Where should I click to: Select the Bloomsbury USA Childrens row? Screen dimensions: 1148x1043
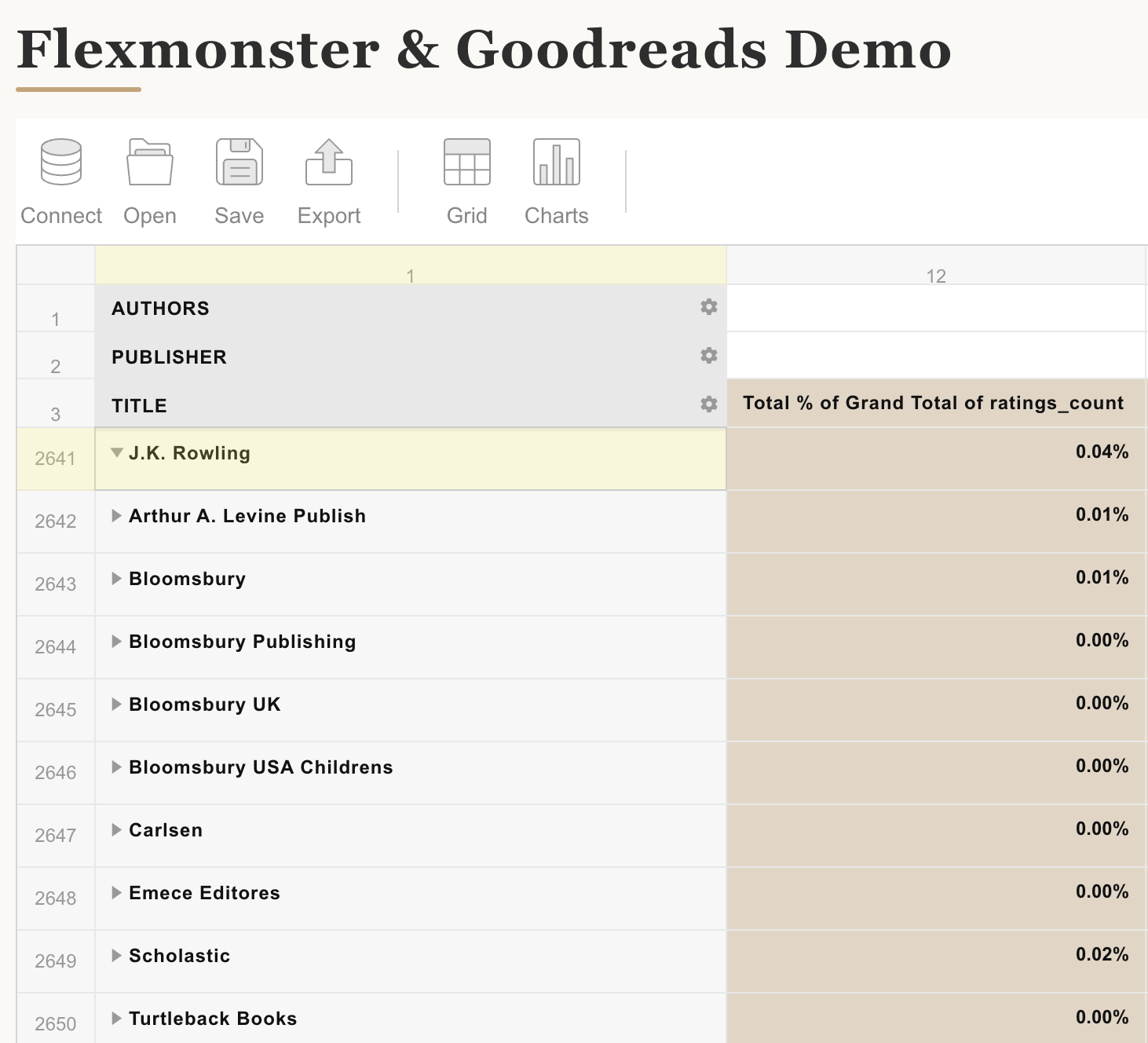point(261,767)
